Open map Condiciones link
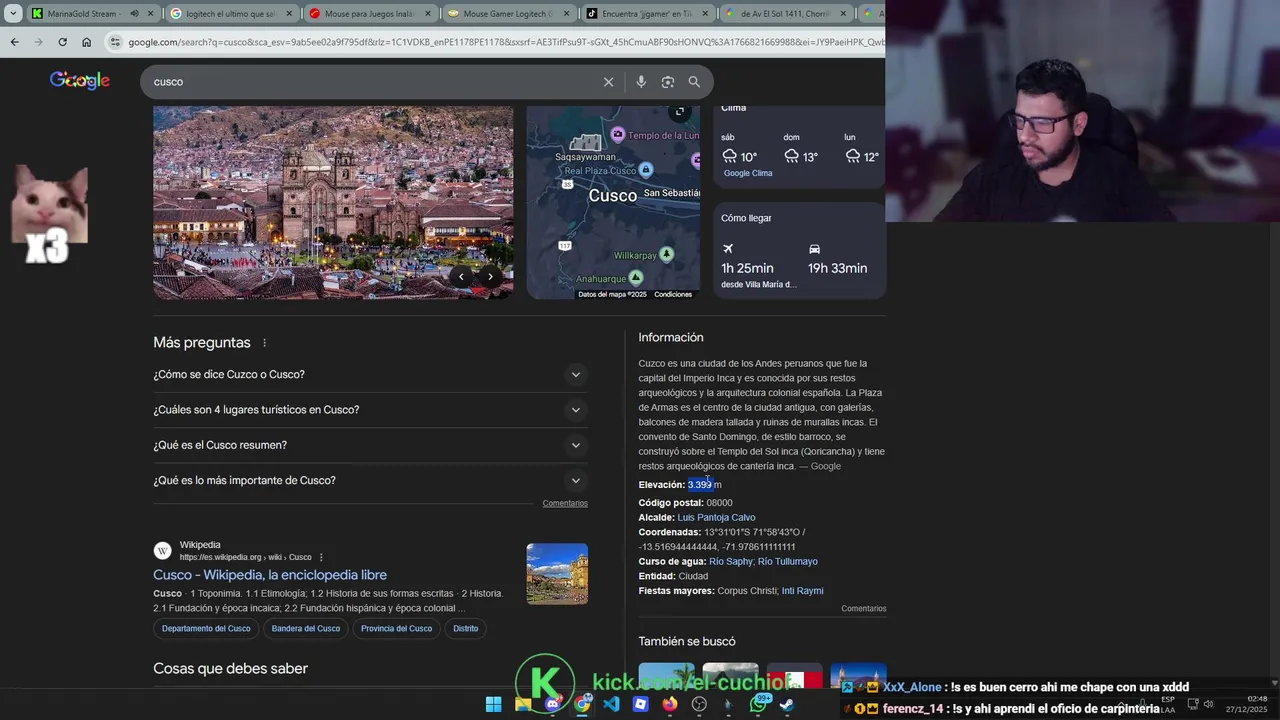This screenshot has height=720, width=1280. pos(673,294)
